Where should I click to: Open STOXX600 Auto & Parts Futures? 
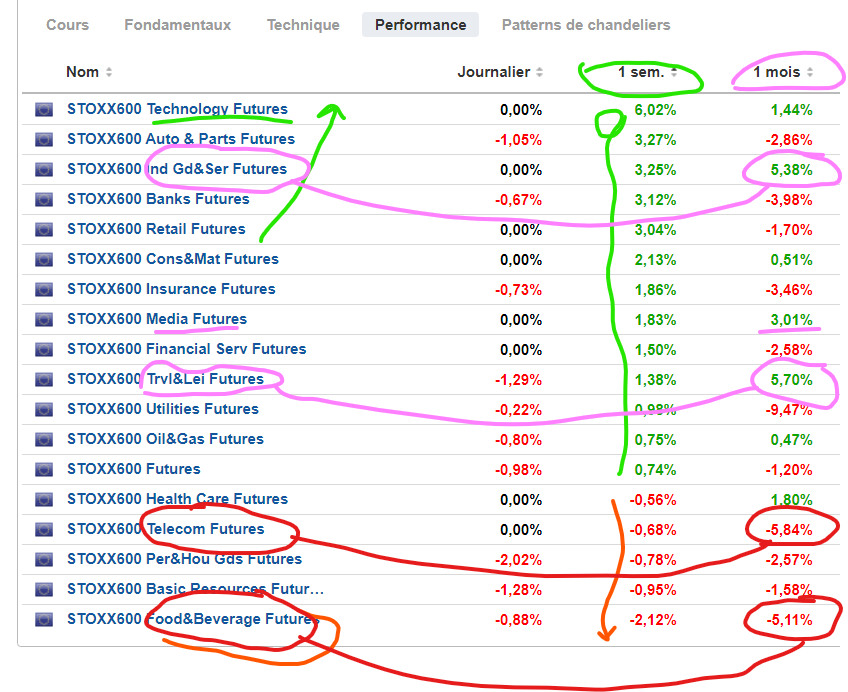tap(181, 139)
